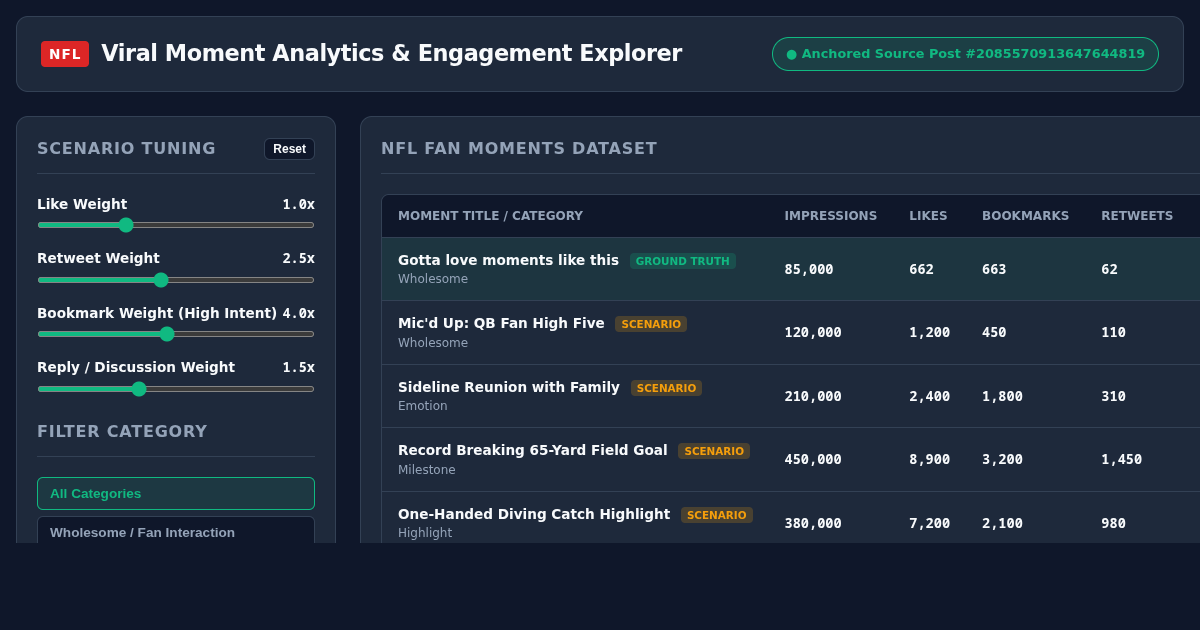Image resolution: width=1200 pixels, height=630 pixels.
Task: Click the 450,000 impressions cell
Action: pos(813,459)
